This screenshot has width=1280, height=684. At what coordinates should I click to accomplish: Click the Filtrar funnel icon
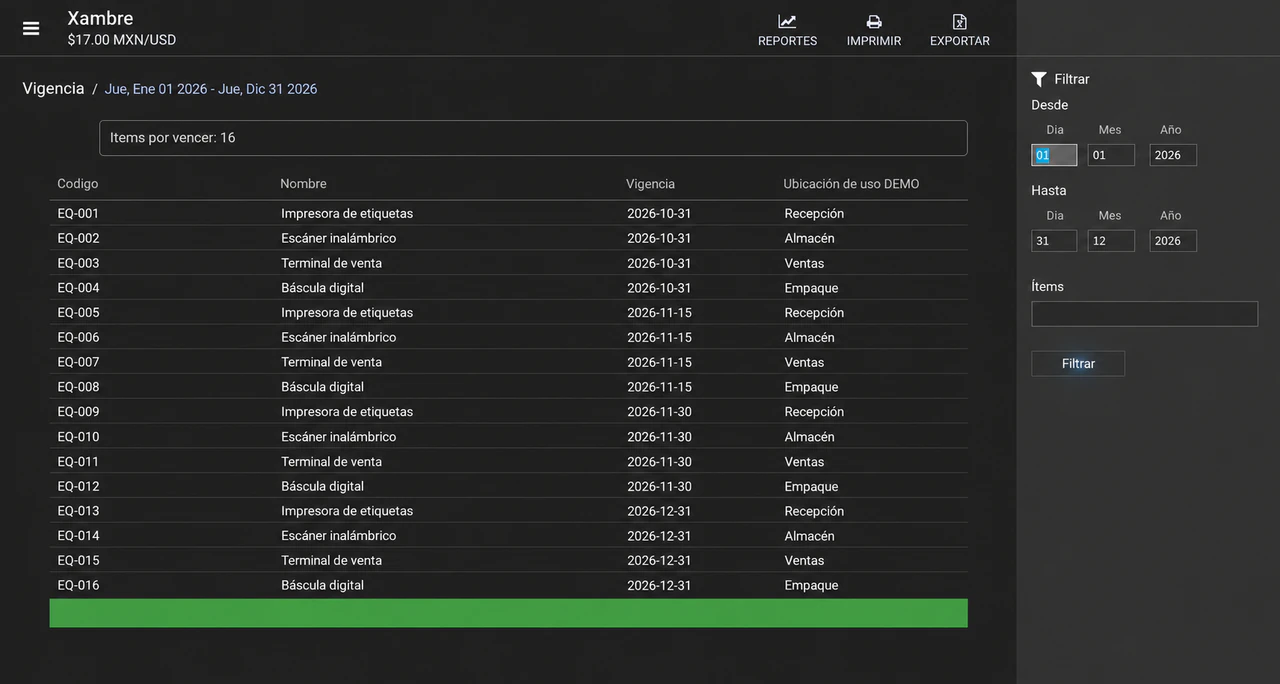click(1039, 79)
